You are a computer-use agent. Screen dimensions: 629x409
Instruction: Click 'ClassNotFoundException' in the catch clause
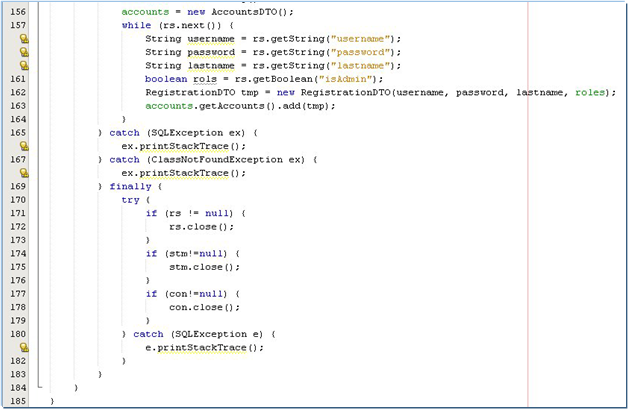point(217,160)
